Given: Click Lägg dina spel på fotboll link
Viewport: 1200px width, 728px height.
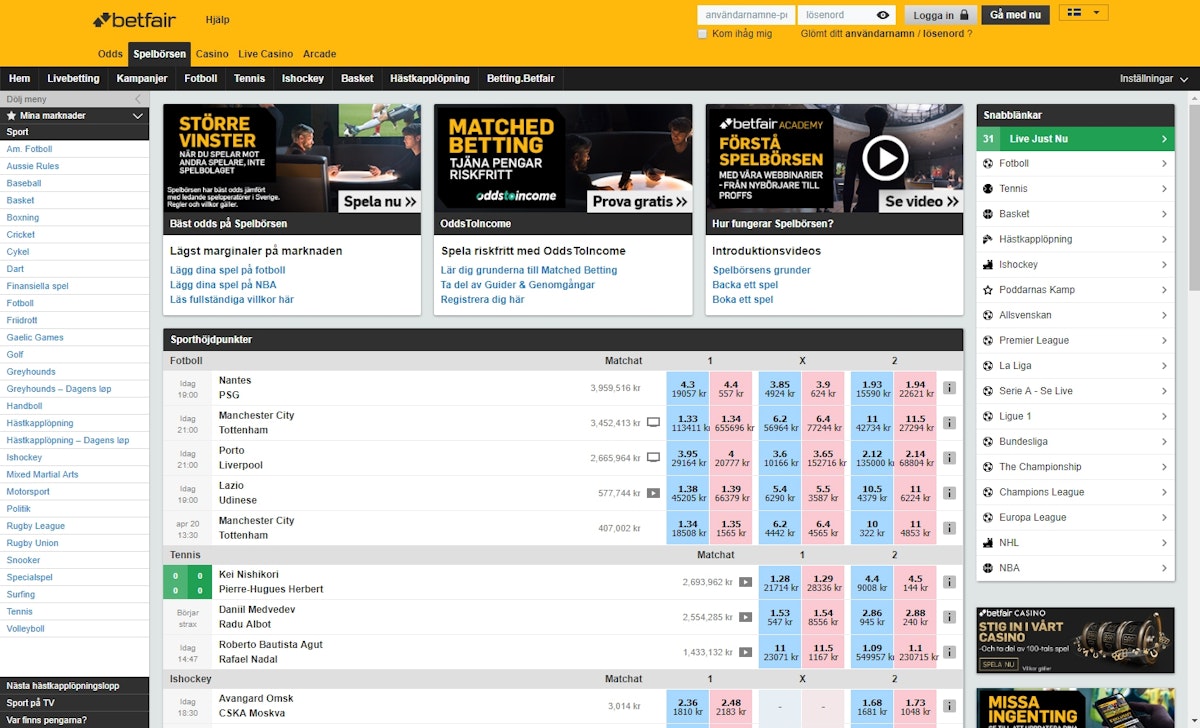Looking at the screenshot, I should click(228, 270).
